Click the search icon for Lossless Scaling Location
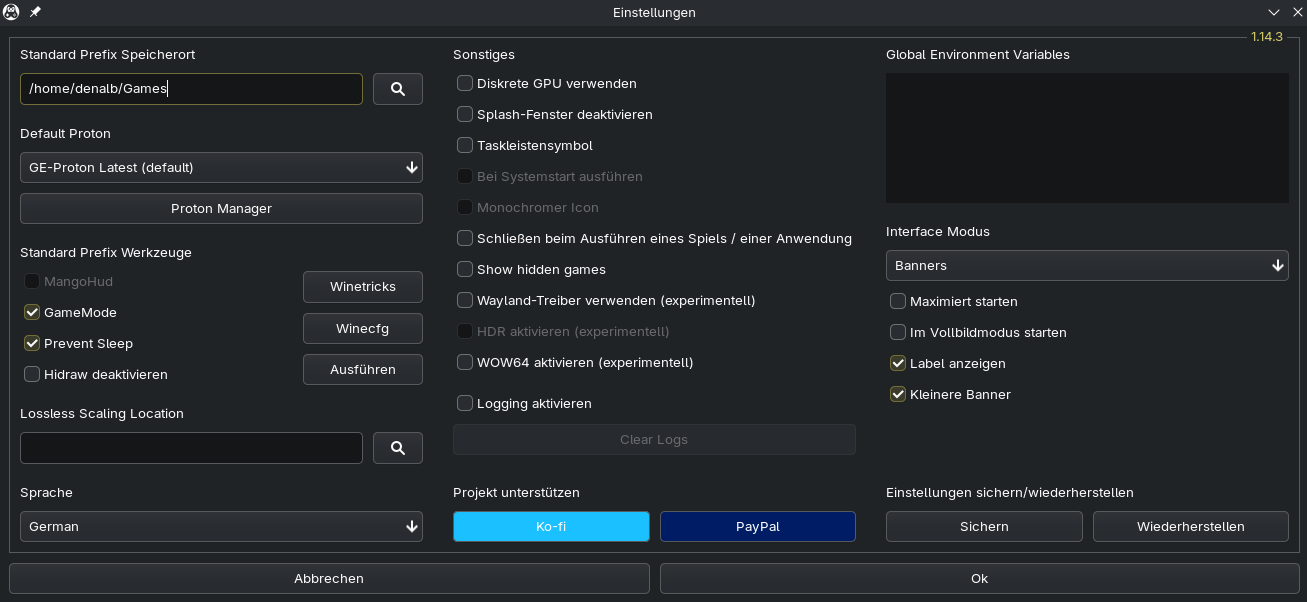The height and width of the screenshot is (602, 1307). pos(397,448)
